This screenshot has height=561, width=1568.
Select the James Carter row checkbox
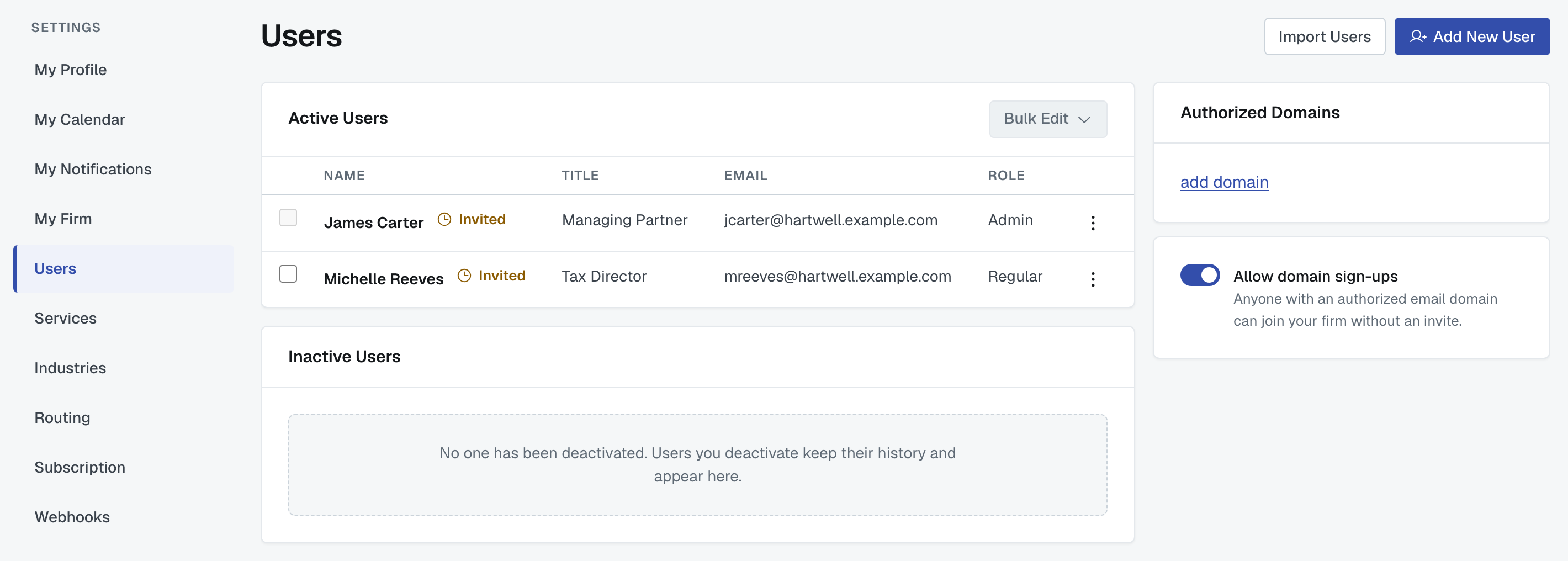(x=288, y=217)
